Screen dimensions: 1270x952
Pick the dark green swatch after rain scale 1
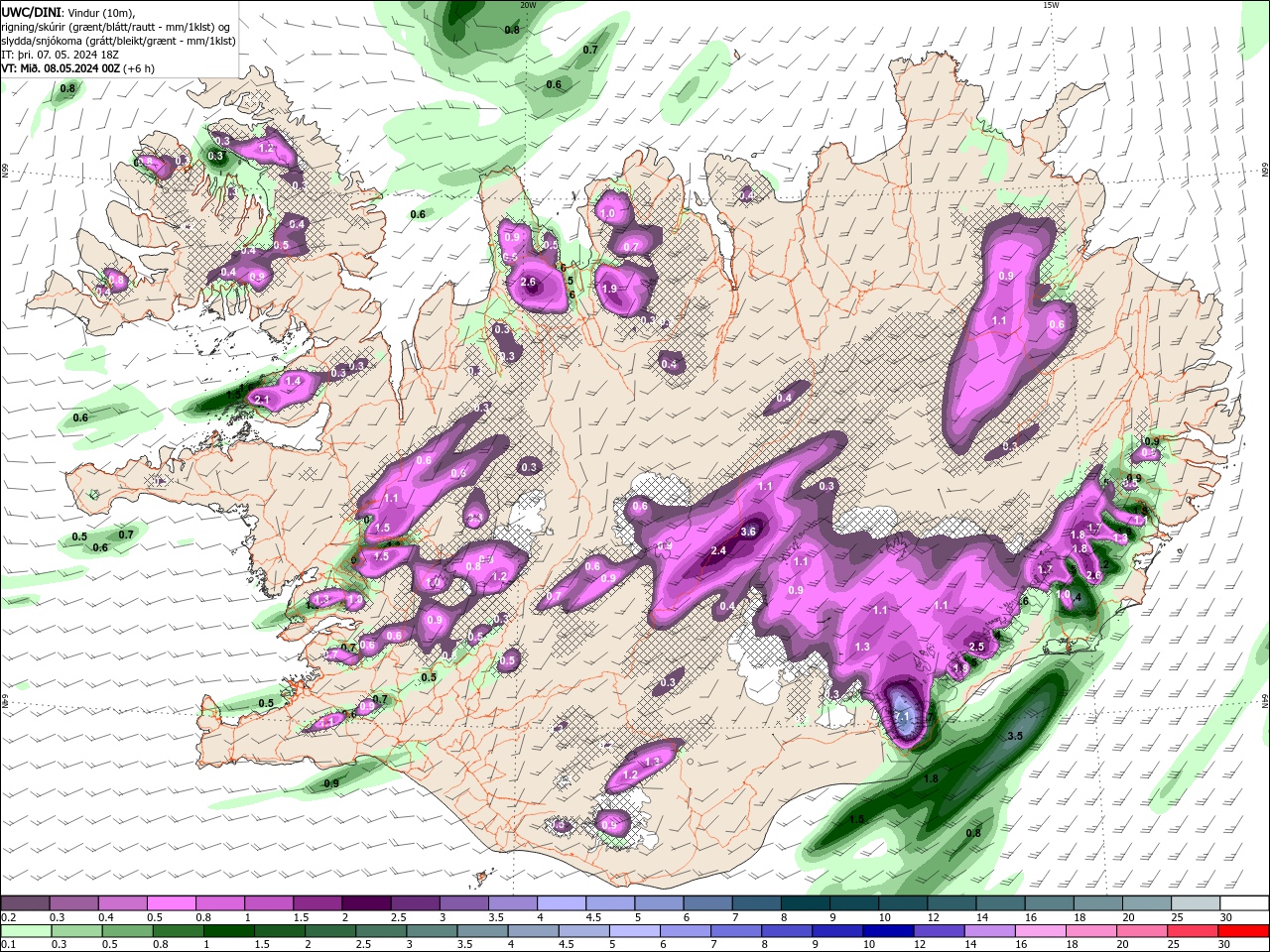tap(229, 931)
